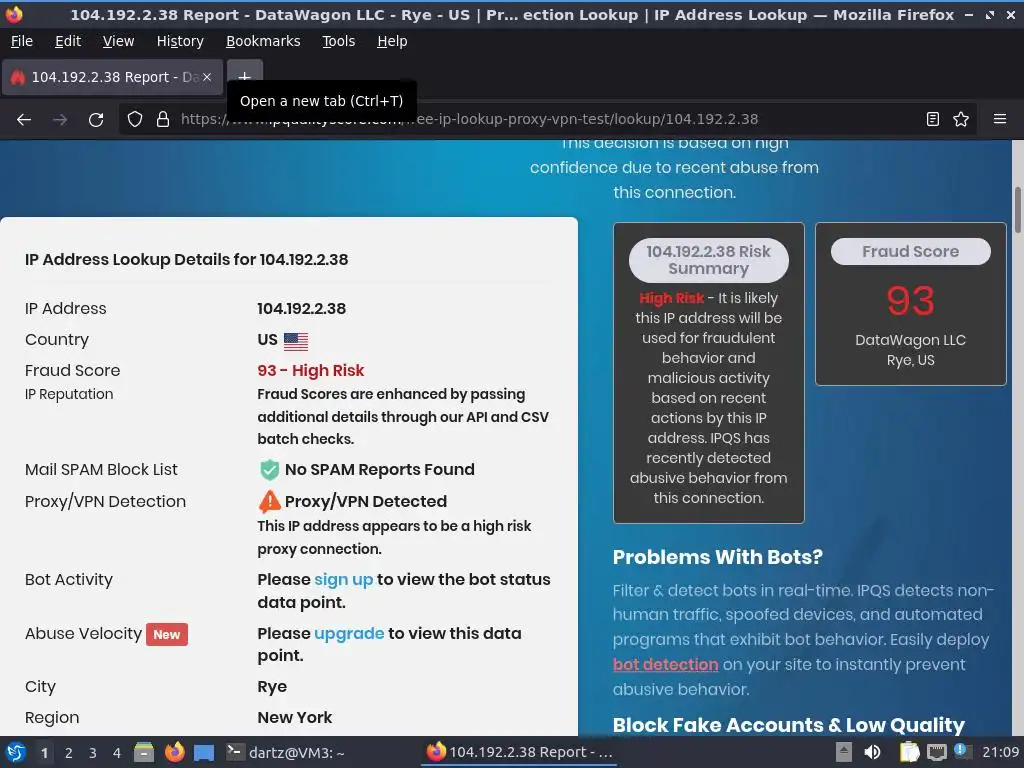Click the forward navigation arrow
1024x768 pixels.
(x=60, y=120)
